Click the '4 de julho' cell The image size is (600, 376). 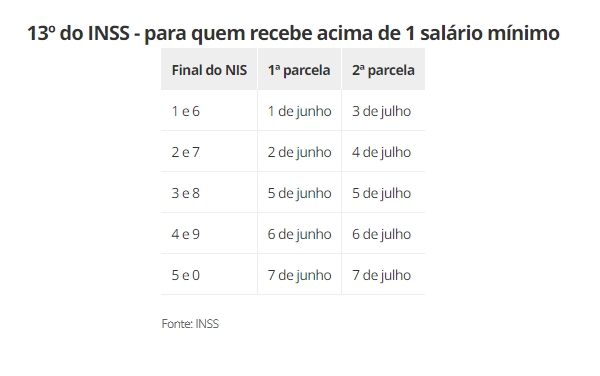click(x=383, y=152)
